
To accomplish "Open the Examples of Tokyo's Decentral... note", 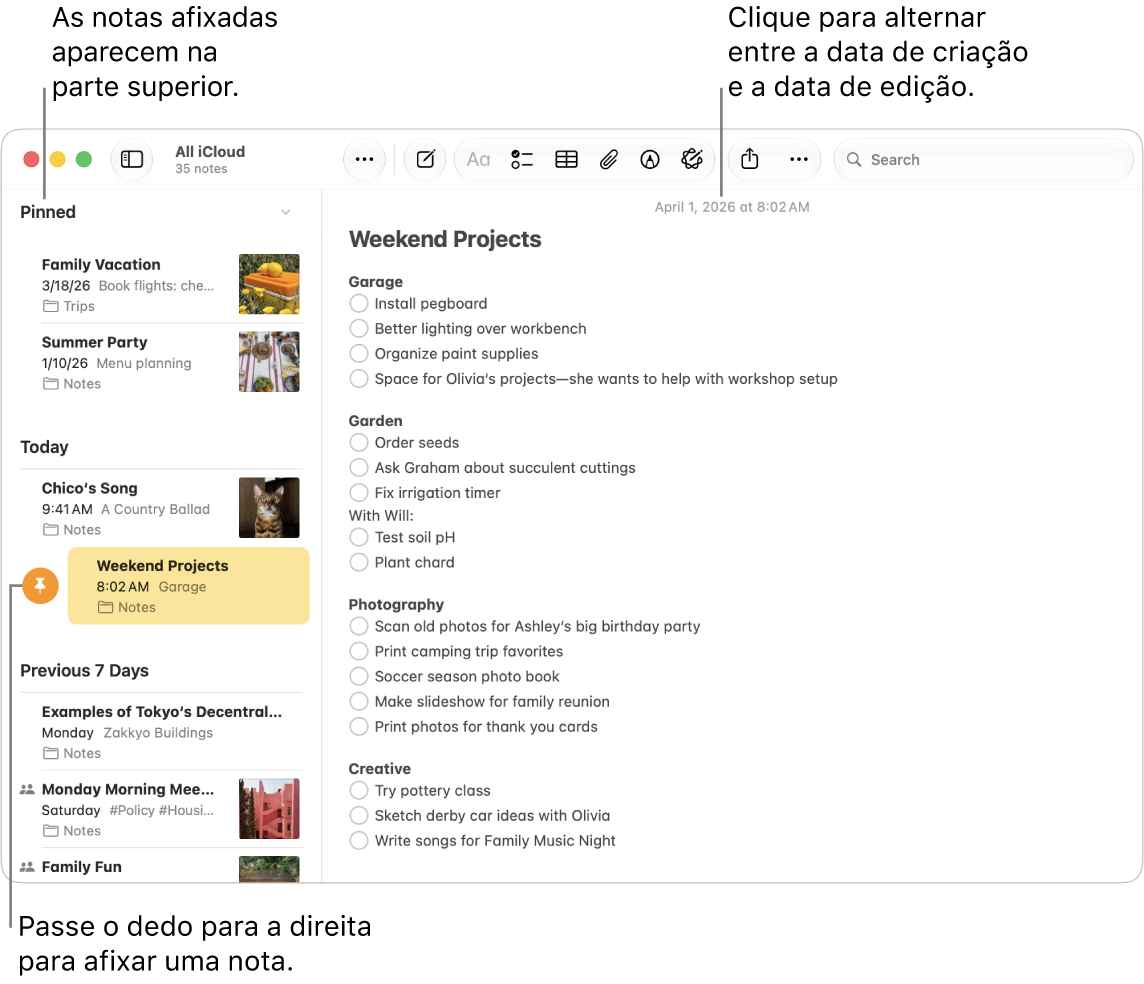I will click(x=161, y=732).
